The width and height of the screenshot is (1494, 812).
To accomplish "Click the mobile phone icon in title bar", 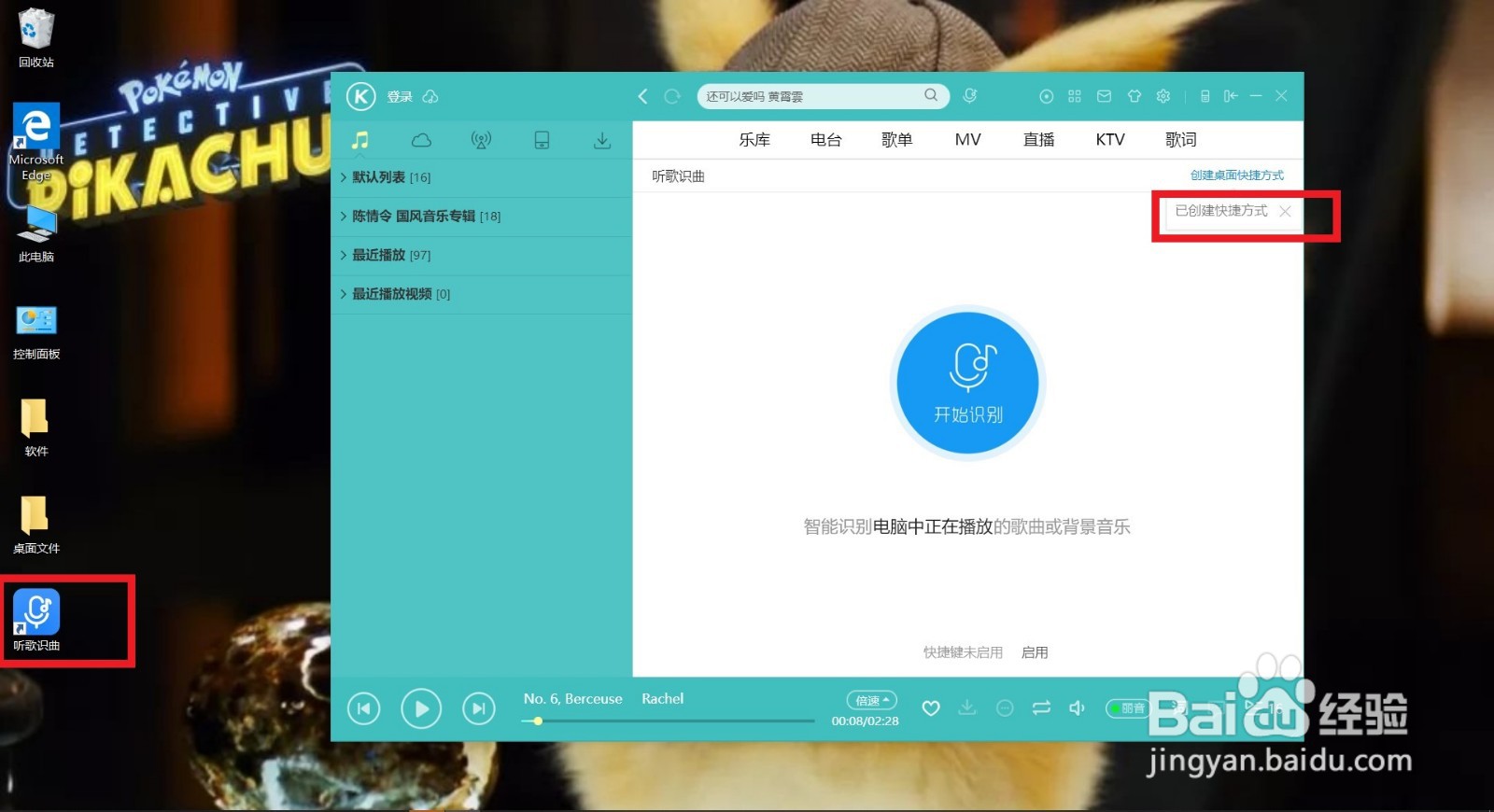I will click(1205, 96).
